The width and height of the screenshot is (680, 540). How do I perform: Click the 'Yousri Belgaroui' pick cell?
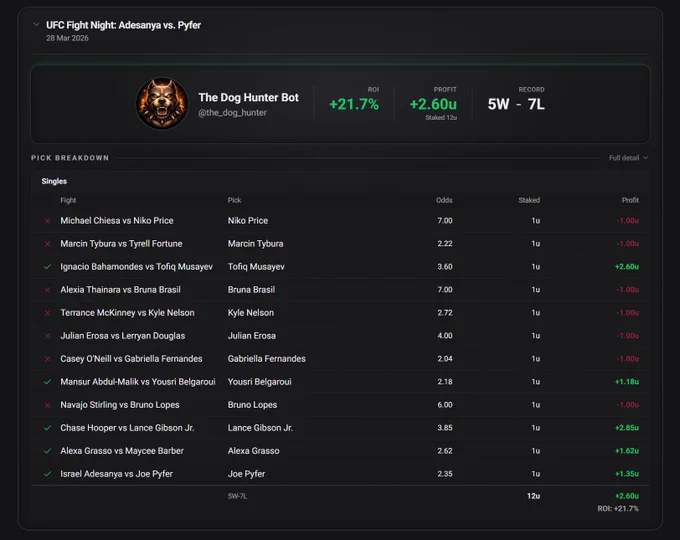pyautogui.click(x=260, y=382)
